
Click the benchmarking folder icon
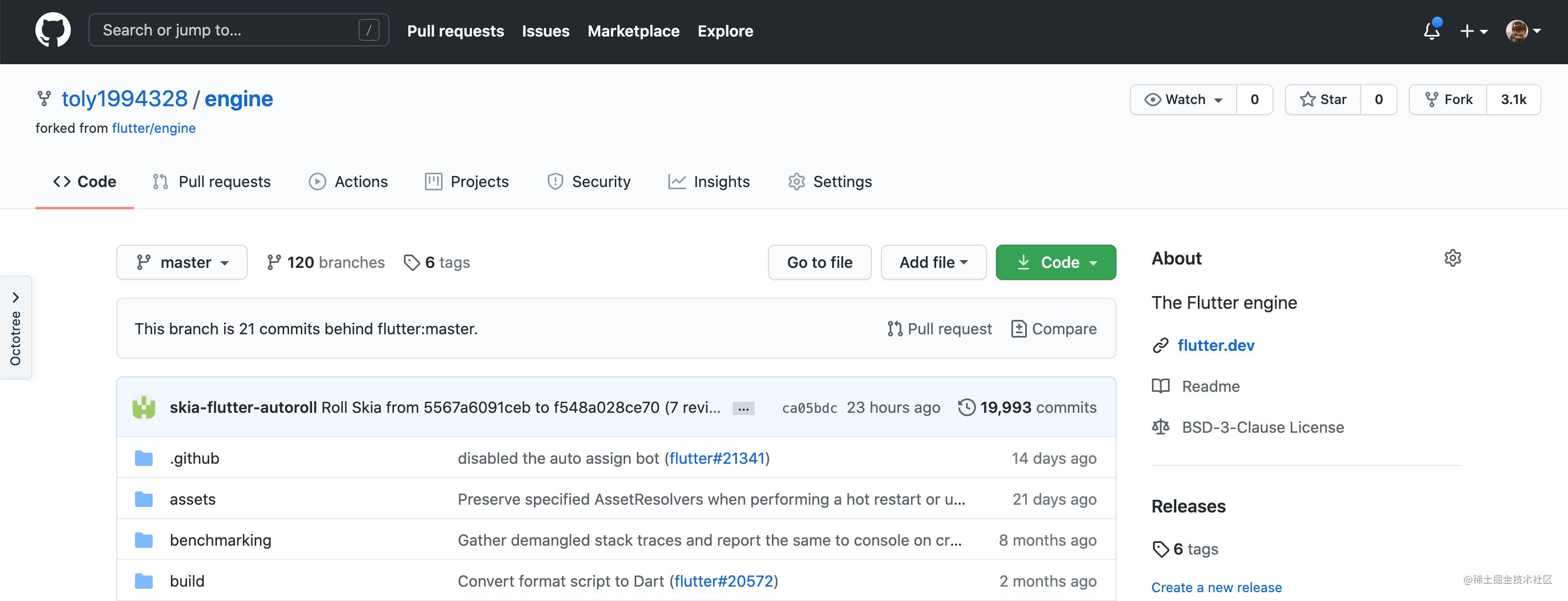click(144, 540)
